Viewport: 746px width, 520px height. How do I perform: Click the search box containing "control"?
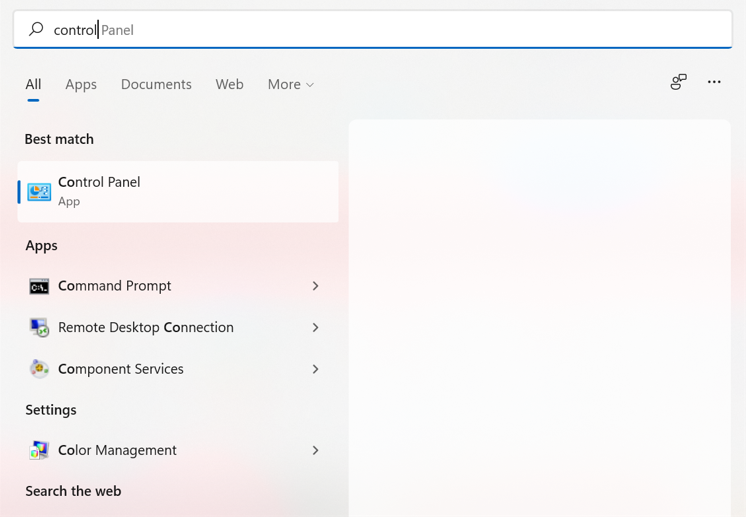[373, 29]
